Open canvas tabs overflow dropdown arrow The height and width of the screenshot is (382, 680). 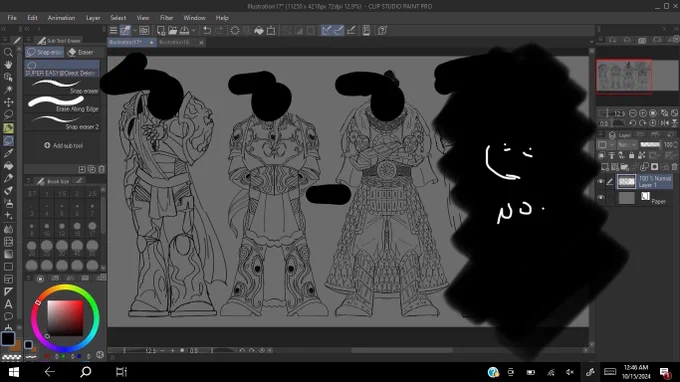point(592,42)
